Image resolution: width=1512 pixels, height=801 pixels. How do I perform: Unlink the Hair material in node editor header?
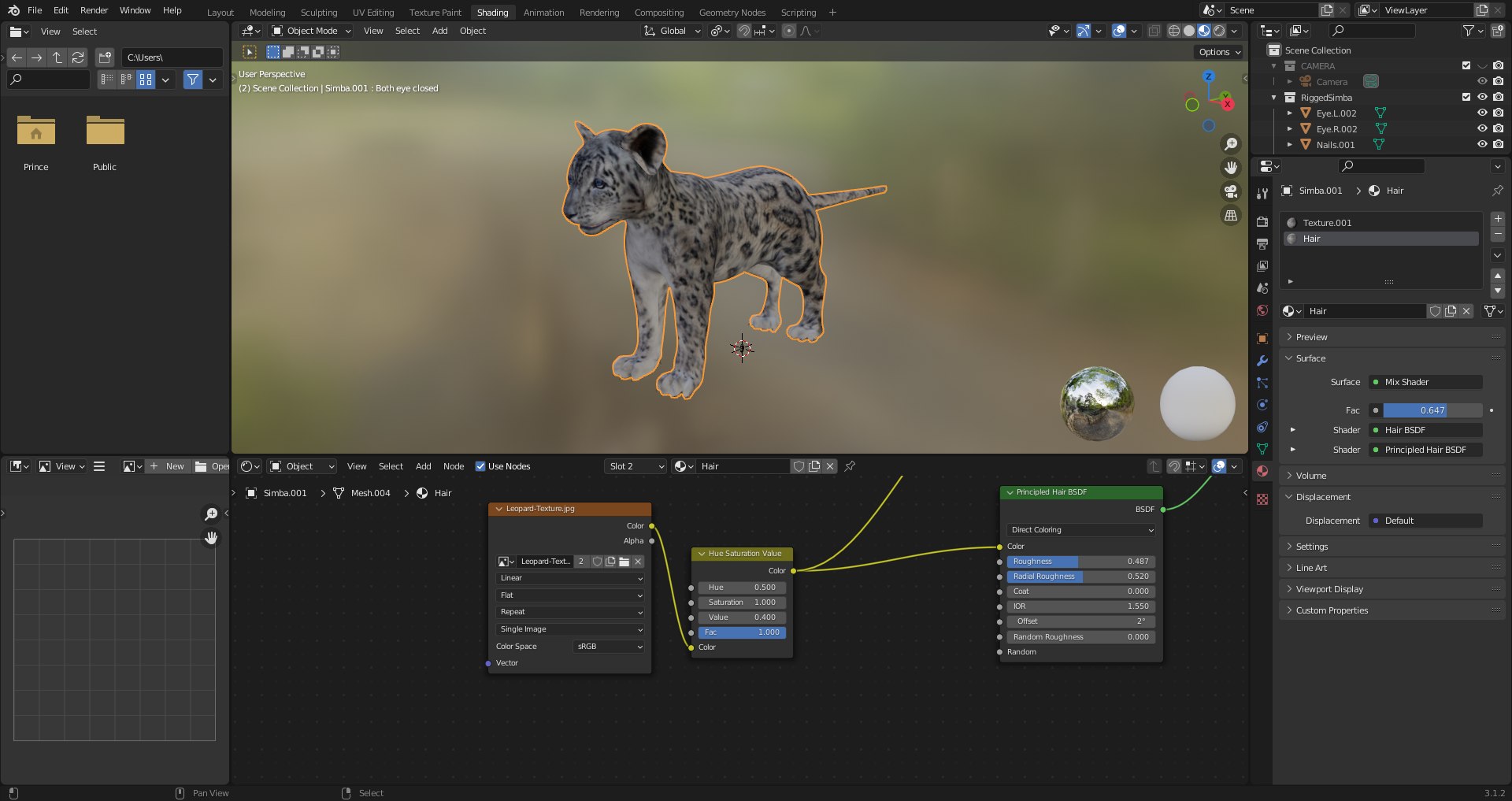point(829,466)
